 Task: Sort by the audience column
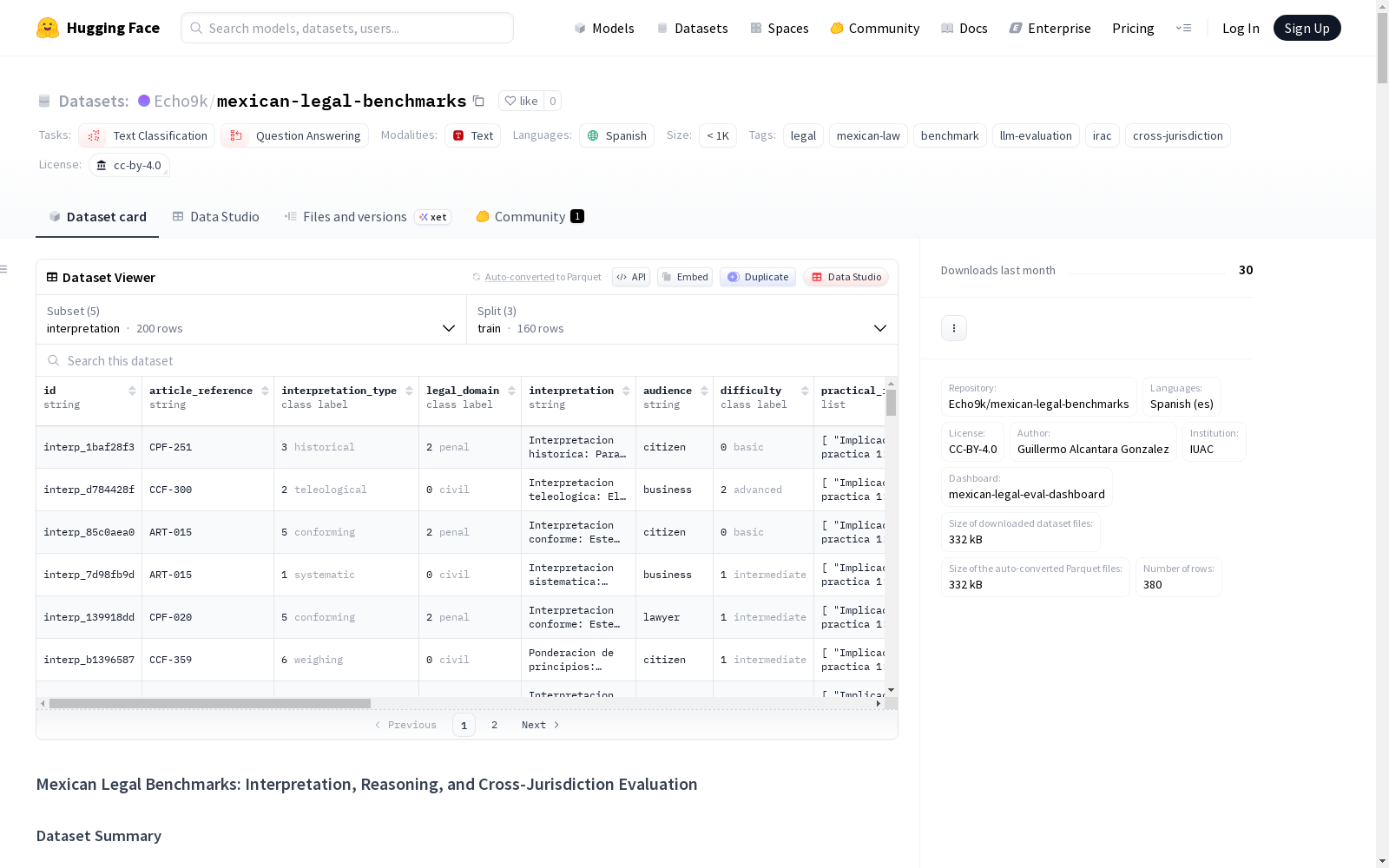[704, 391]
